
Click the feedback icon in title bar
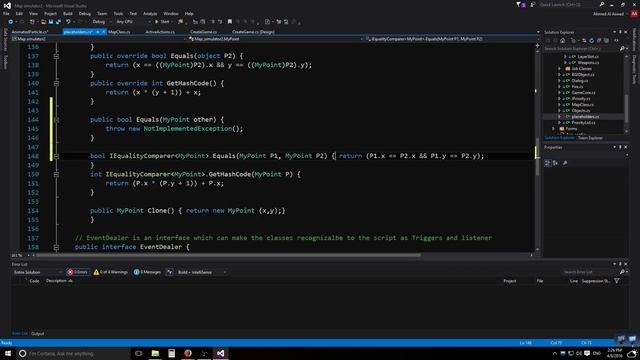pos(533,5)
